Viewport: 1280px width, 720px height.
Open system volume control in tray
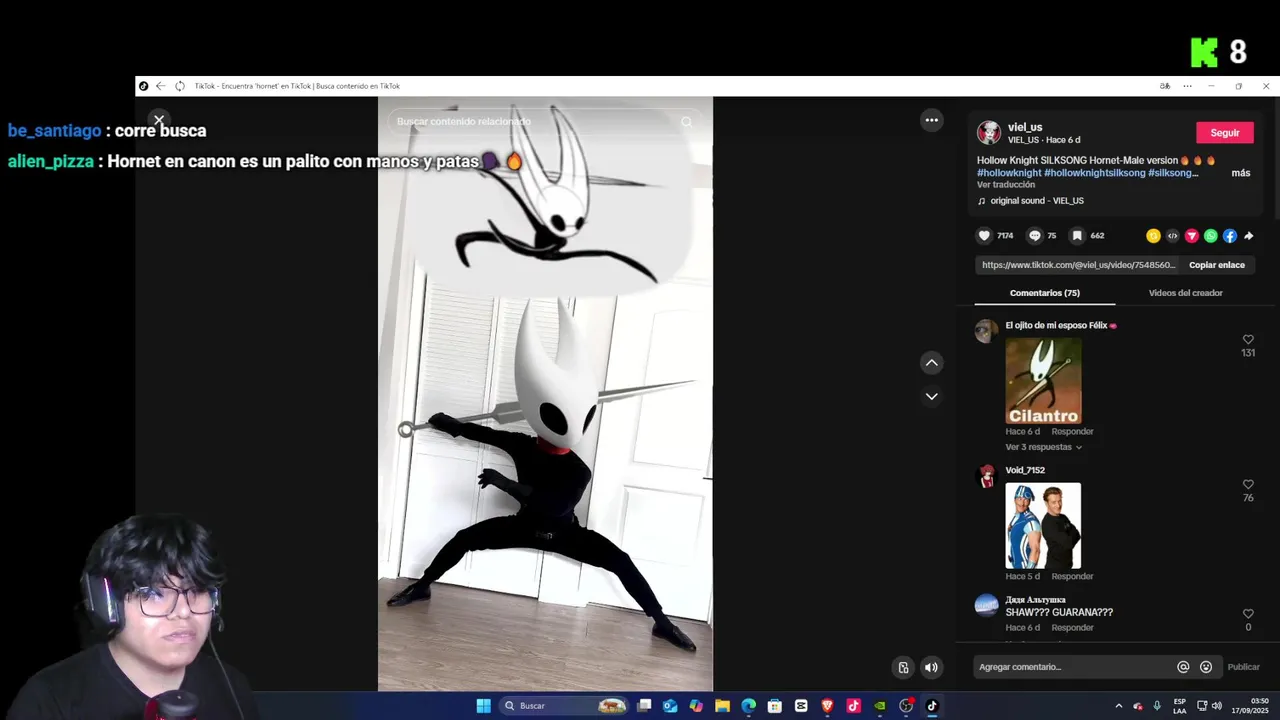[1217, 706]
